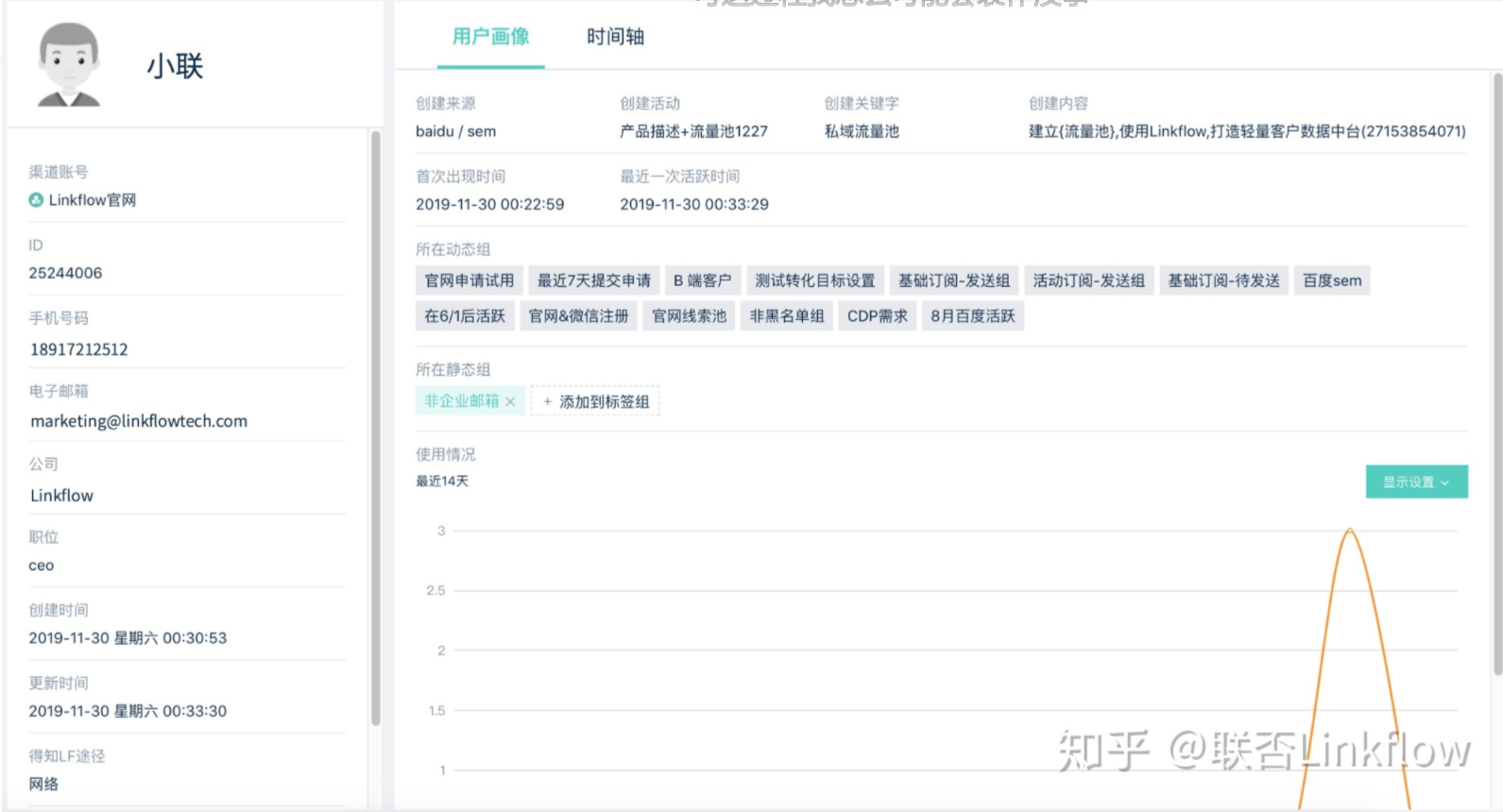Click the source value baidu / sem
The width and height of the screenshot is (1503, 812).
pos(455,131)
